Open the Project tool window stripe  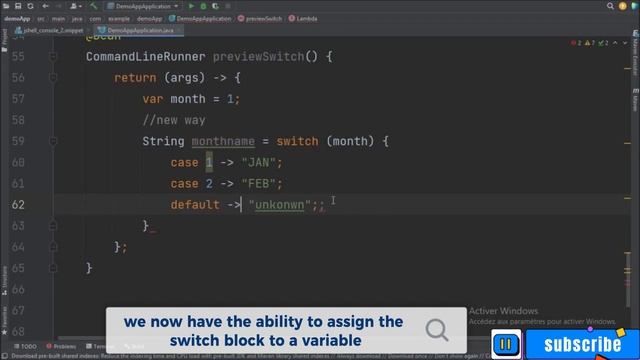(x=4, y=40)
